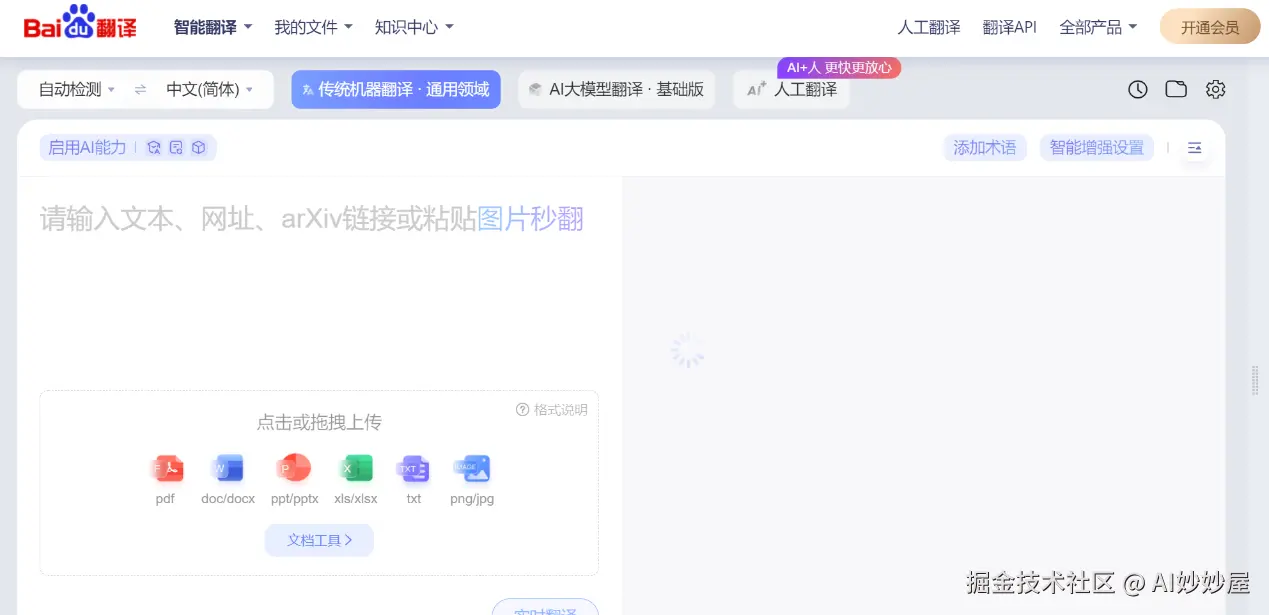Viewport: 1269px width, 615px height.
Task: Switch to AI大模型翻译·基础版 mode
Action: coord(616,89)
